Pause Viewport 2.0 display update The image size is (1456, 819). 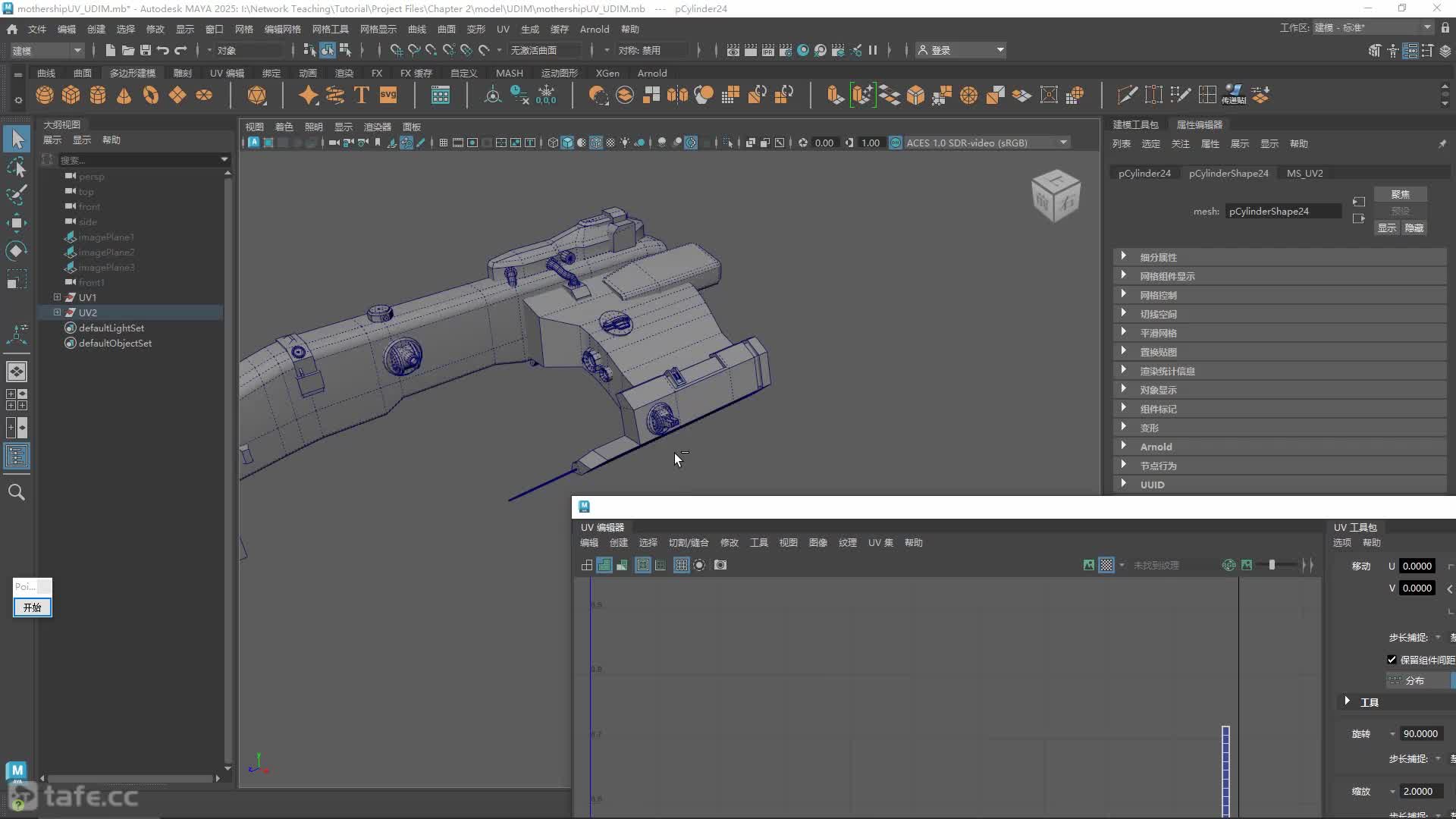(873, 50)
